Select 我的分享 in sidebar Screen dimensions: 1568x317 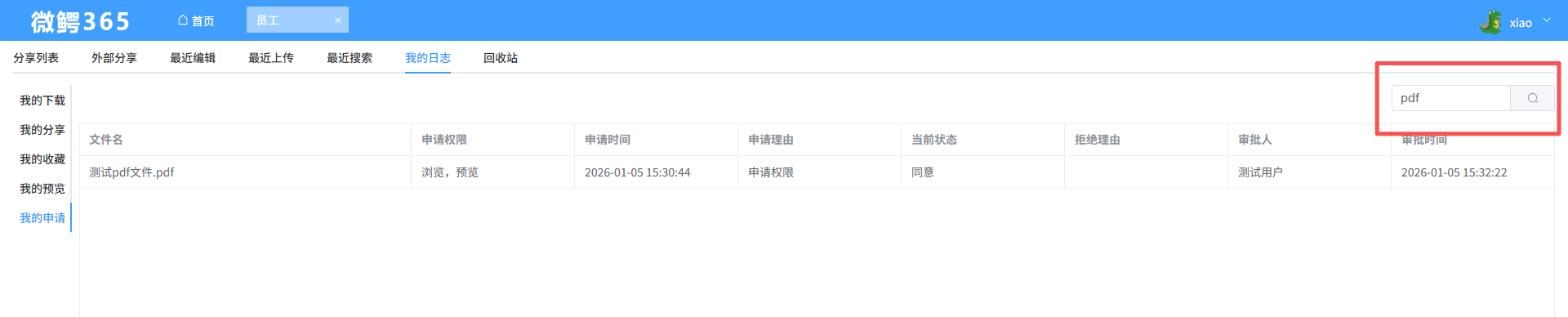(x=42, y=130)
